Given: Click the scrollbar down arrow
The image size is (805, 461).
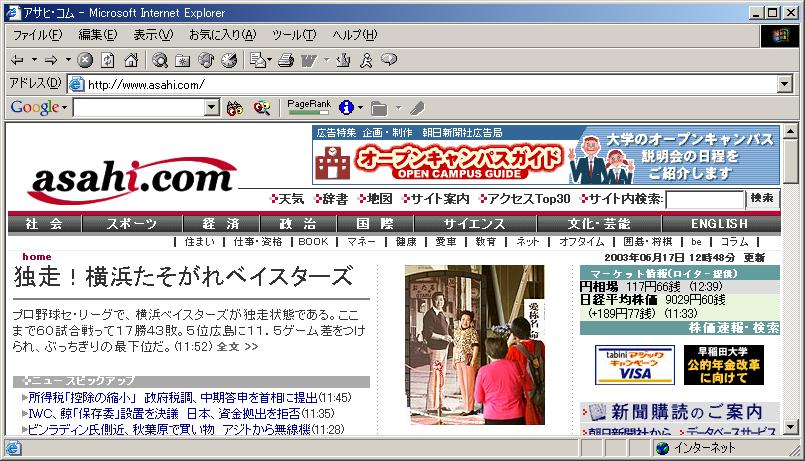Looking at the screenshot, I should (x=791, y=427).
